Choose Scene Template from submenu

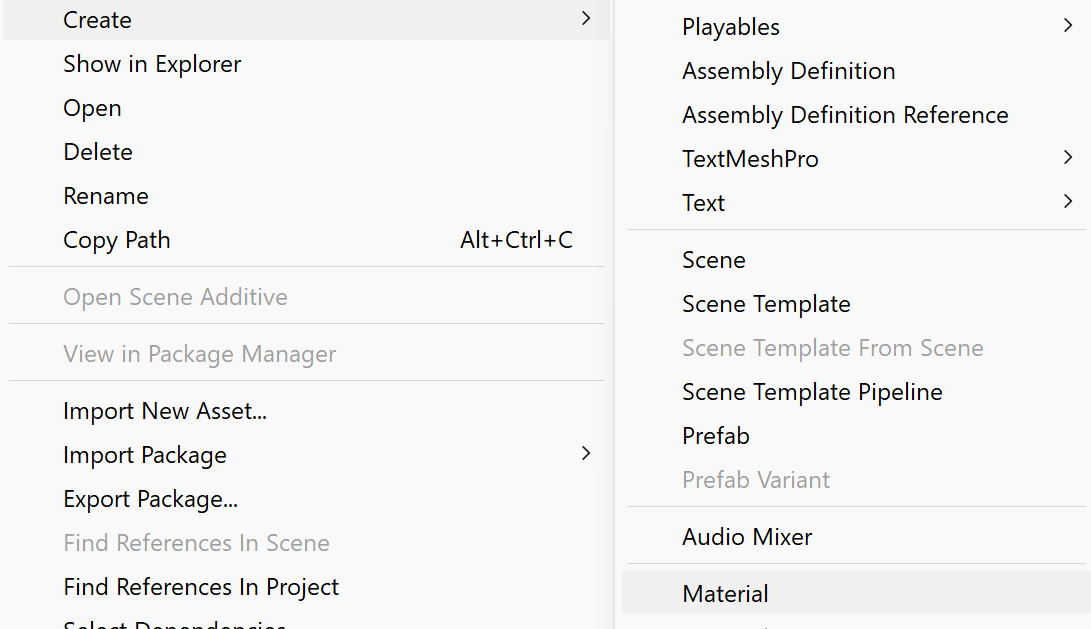(766, 304)
